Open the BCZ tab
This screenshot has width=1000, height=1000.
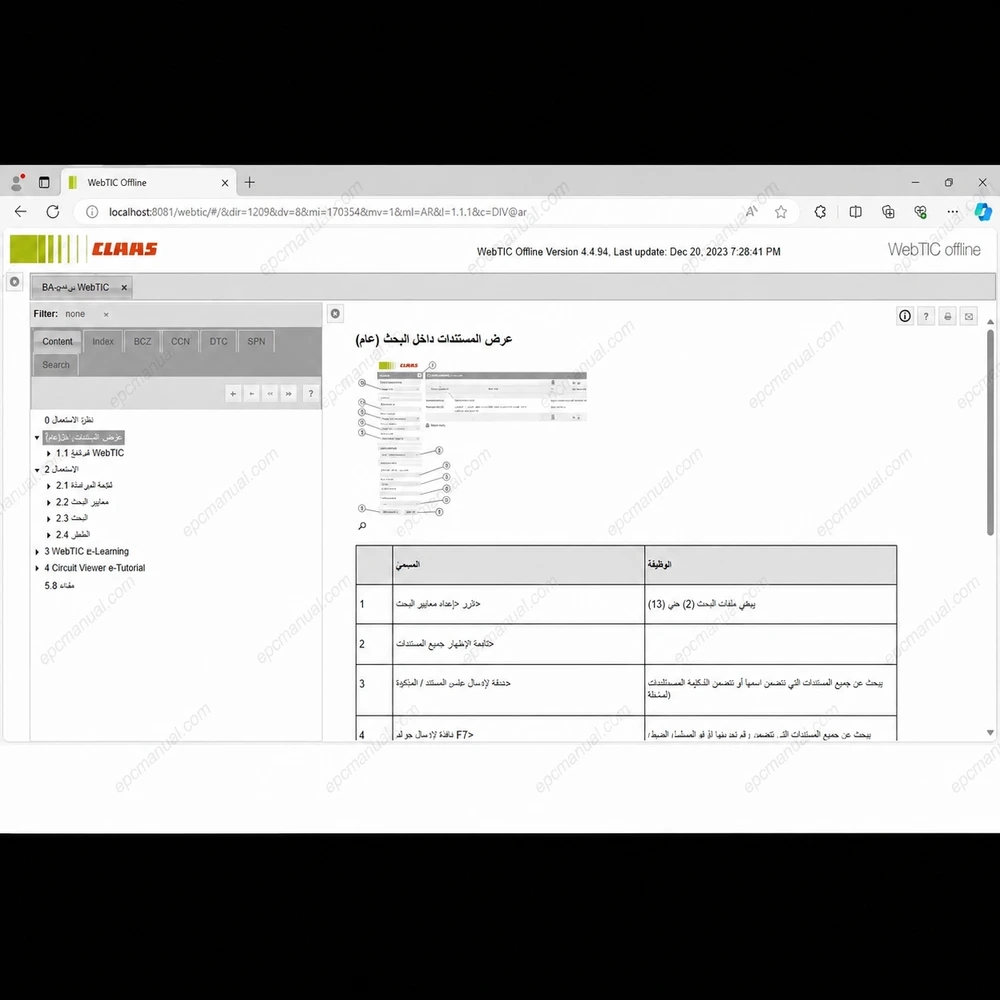coord(142,341)
